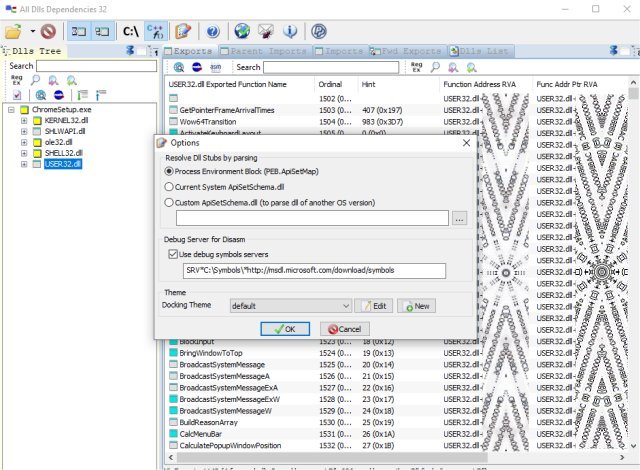Click the red stop icon in toolbar
Image resolution: width=640 pixels, height=470 pixels.
[48, 31]
